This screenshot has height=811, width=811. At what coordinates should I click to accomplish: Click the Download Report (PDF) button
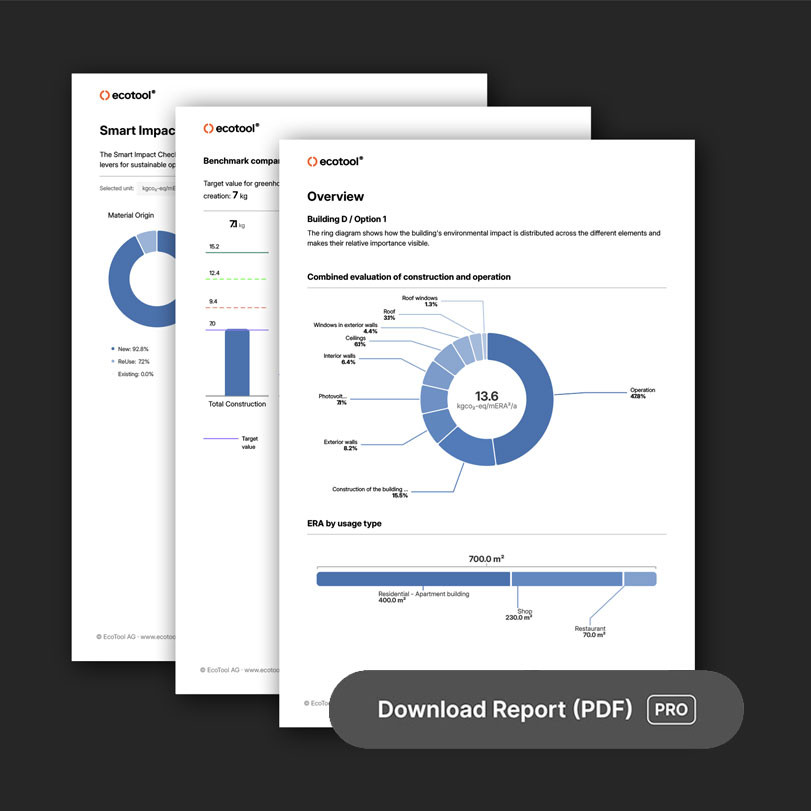536,709
